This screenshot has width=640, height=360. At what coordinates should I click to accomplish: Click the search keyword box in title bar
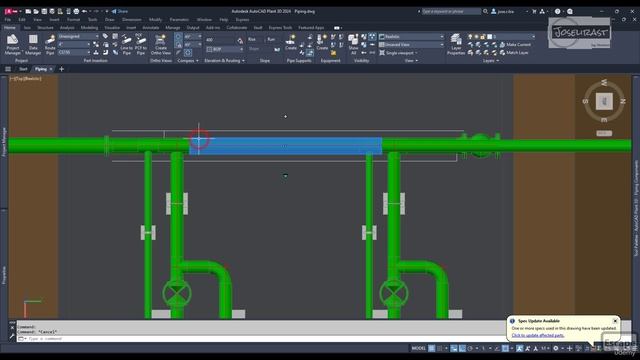pyautogui.click(x=451, y=11)
